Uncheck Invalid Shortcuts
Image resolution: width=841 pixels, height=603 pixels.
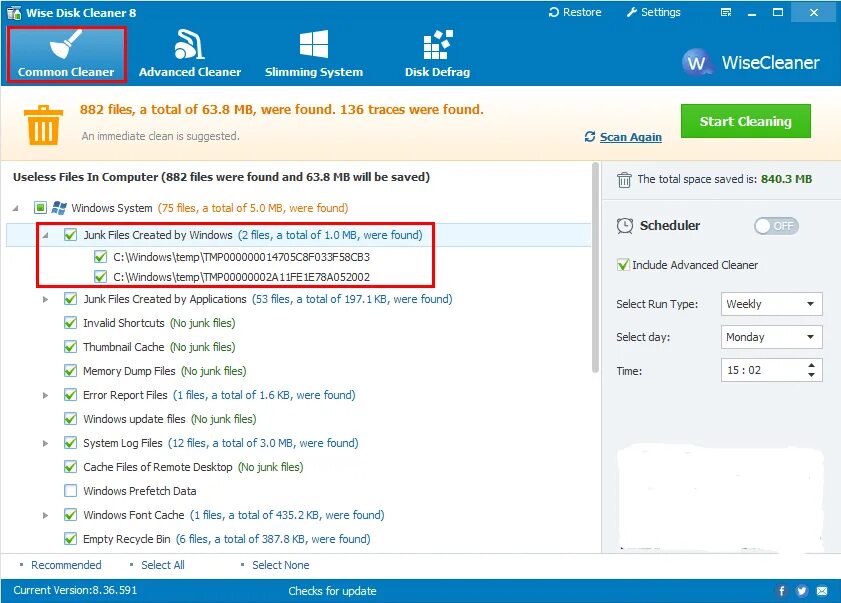pos(70,323)
